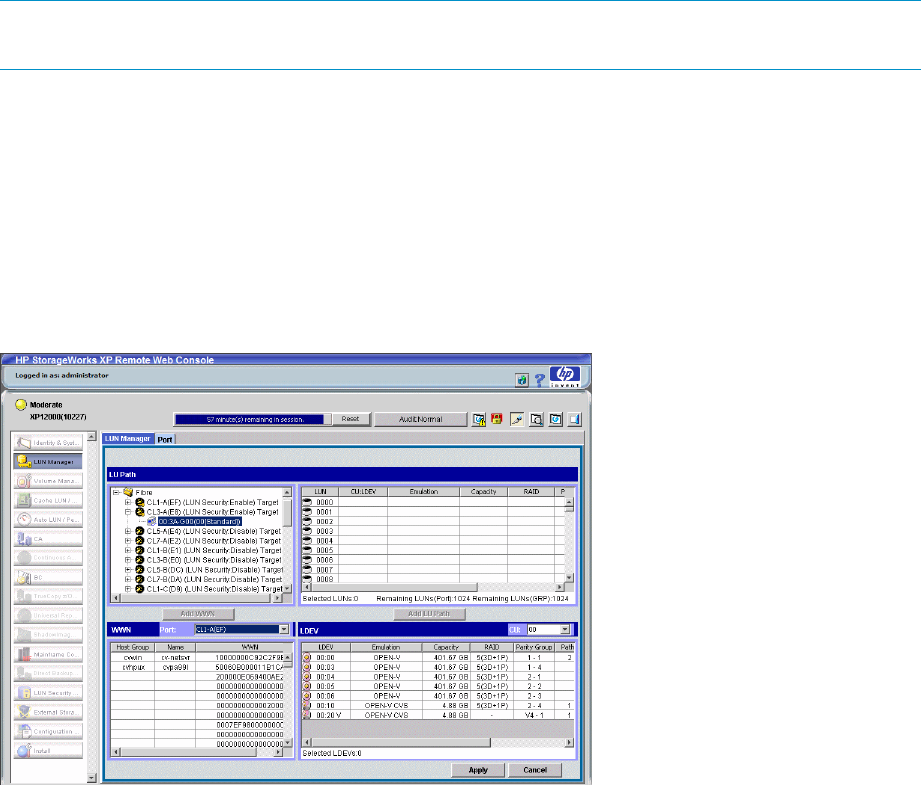Click the sidebar scroll-up arrow
This screenshot has height=785, width=921.
click(91, 437)
